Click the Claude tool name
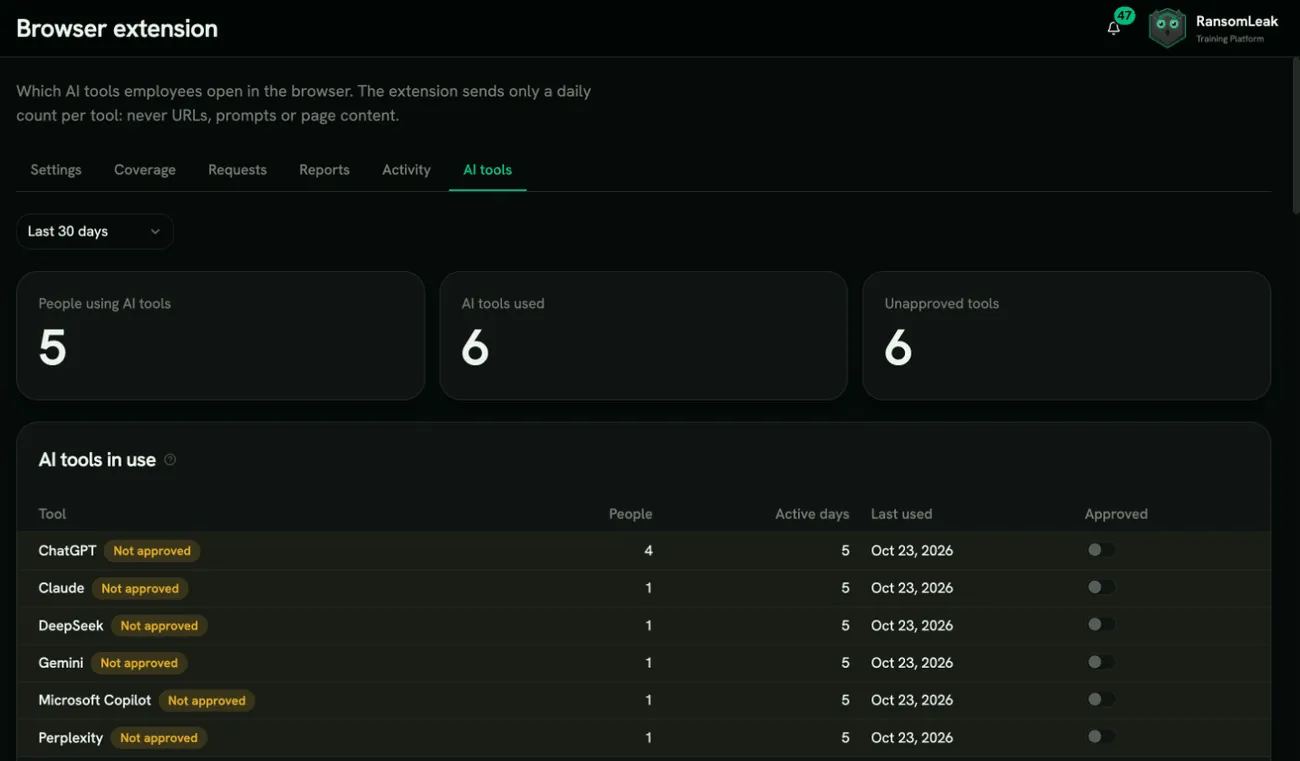1300x761 pixels. pyautogui.click(x=61, y=588)
